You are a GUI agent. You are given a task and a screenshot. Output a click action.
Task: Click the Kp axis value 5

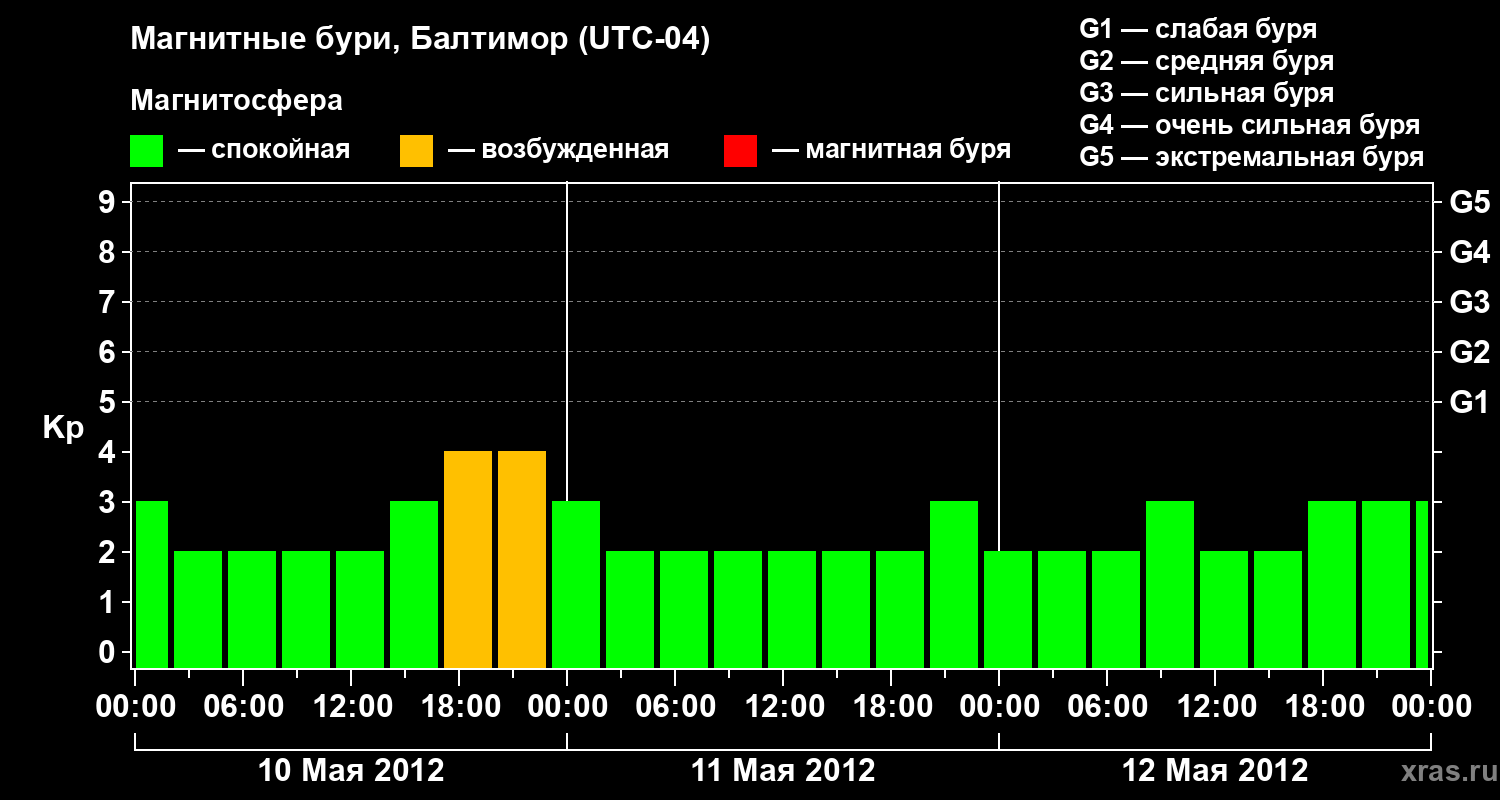(109, 403)
